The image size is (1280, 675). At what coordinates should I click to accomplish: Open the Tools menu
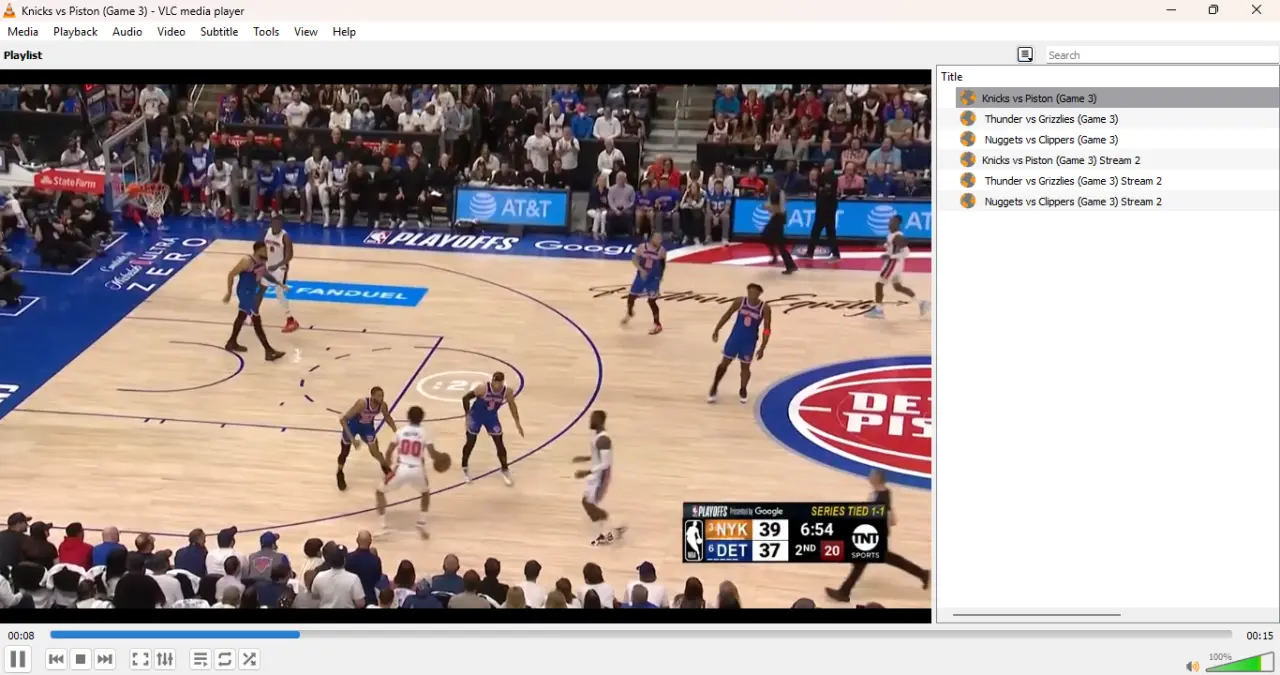tap(266, 32)
